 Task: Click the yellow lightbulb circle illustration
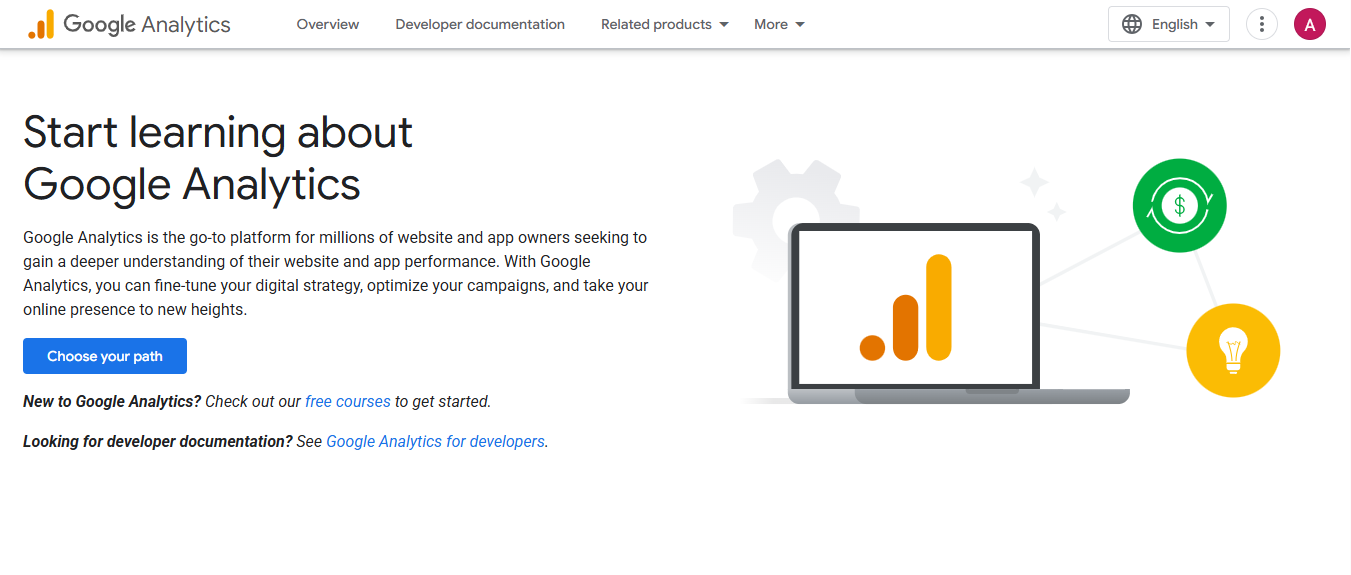1233,350
